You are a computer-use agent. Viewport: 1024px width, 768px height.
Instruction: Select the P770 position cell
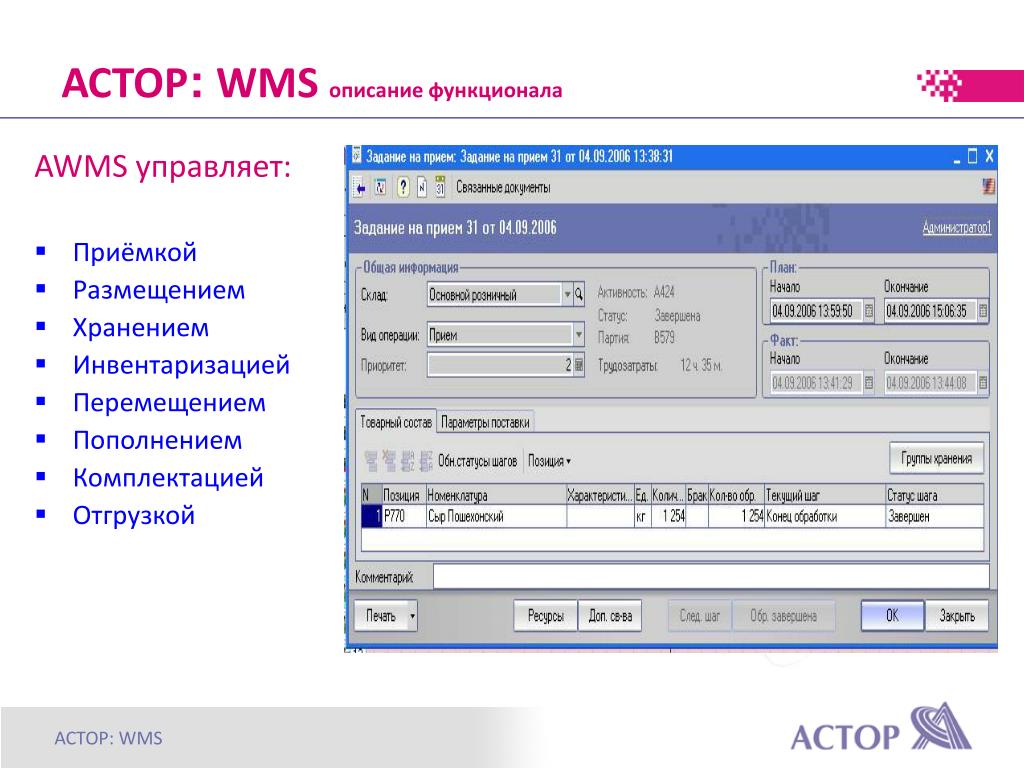click(x=404, y=517)
